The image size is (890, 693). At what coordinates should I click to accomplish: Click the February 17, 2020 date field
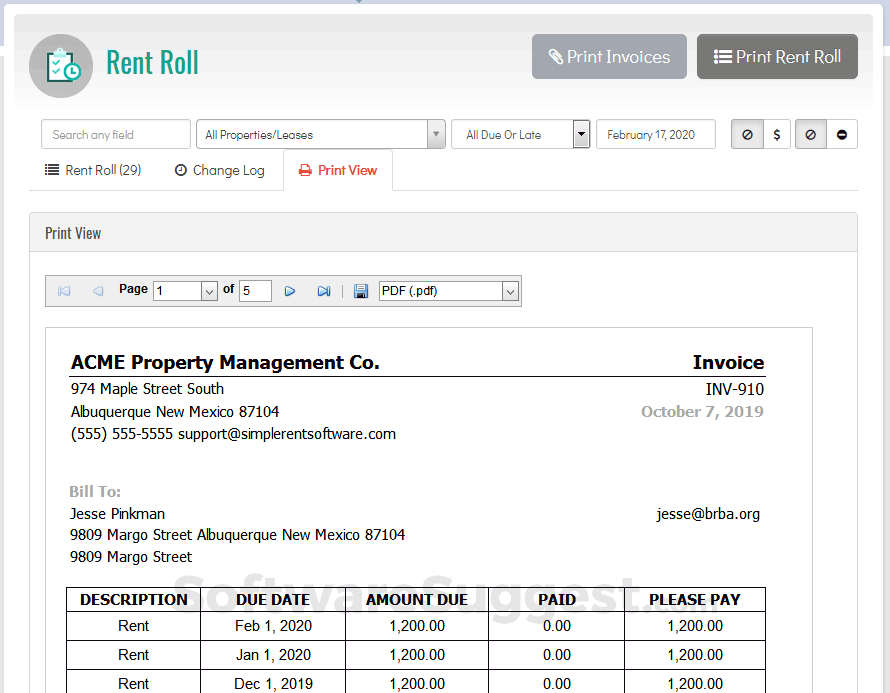click(655, 133)
